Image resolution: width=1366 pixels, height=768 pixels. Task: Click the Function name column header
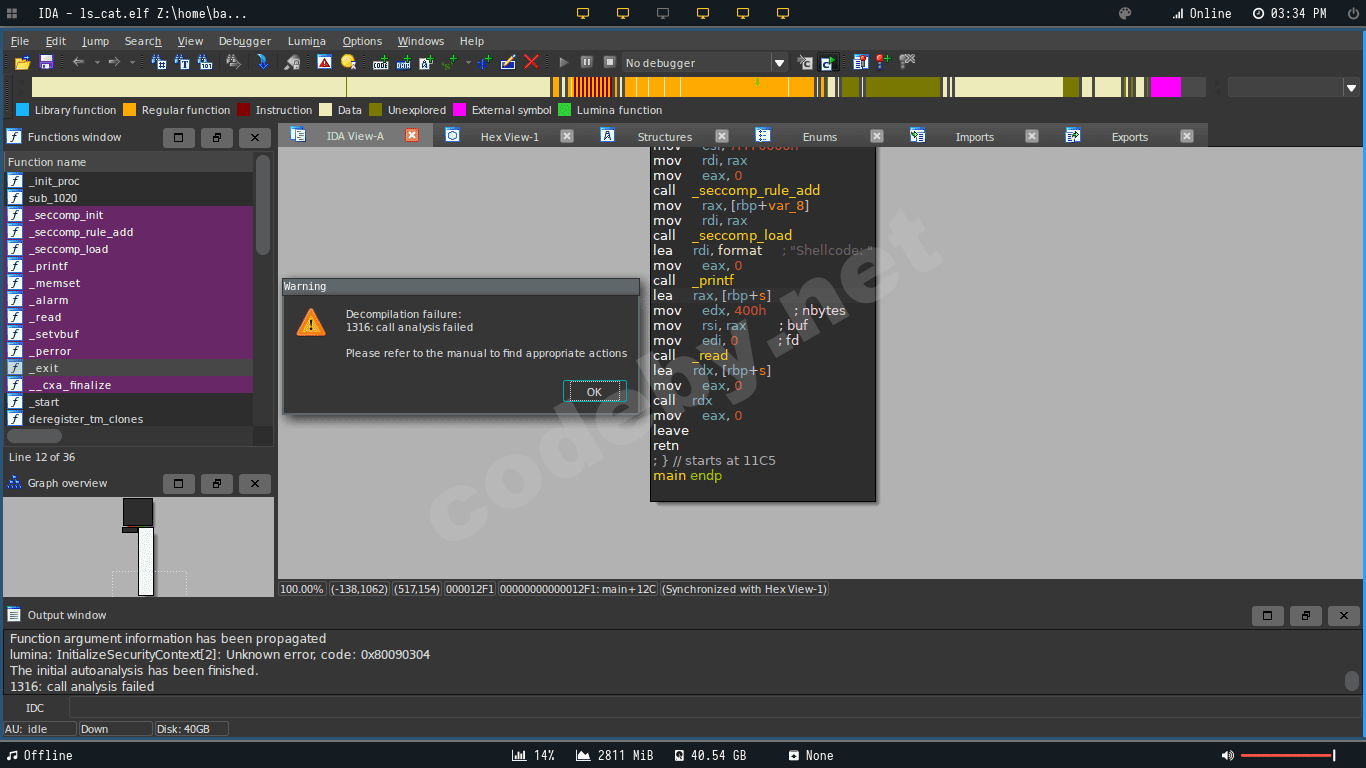(x=128, y=162)
